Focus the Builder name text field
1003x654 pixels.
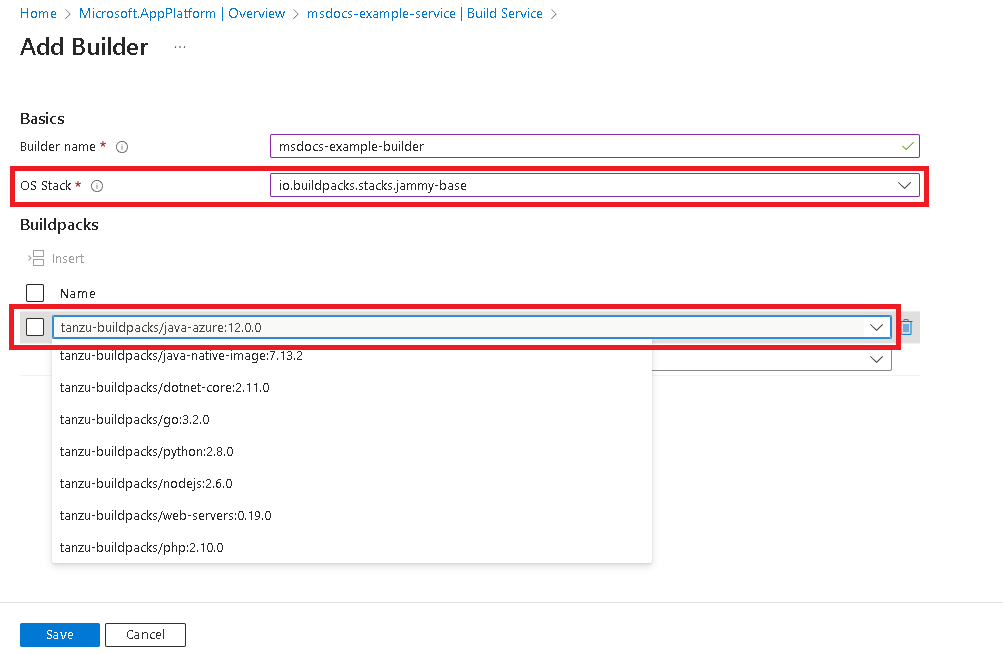point(595,146)
